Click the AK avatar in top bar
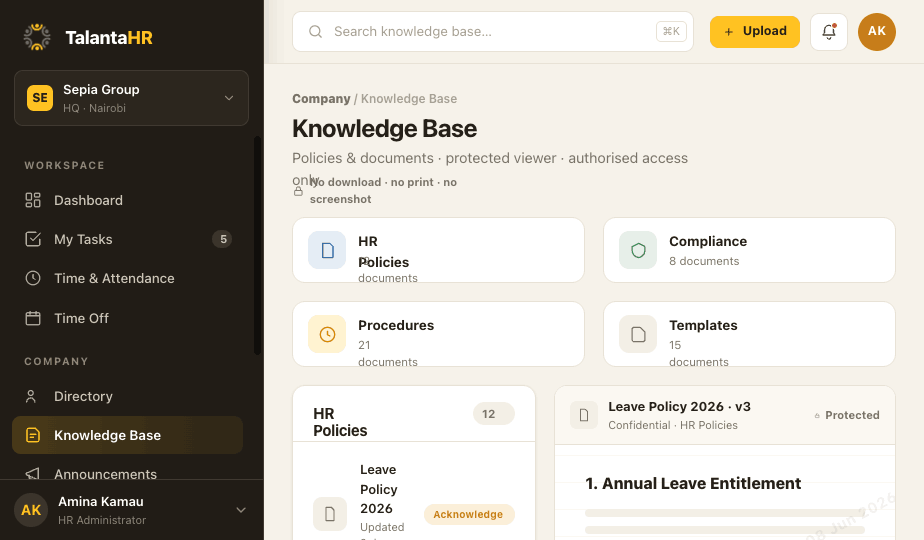This screenshot has height=540, width=924. [x=877, y=31]
